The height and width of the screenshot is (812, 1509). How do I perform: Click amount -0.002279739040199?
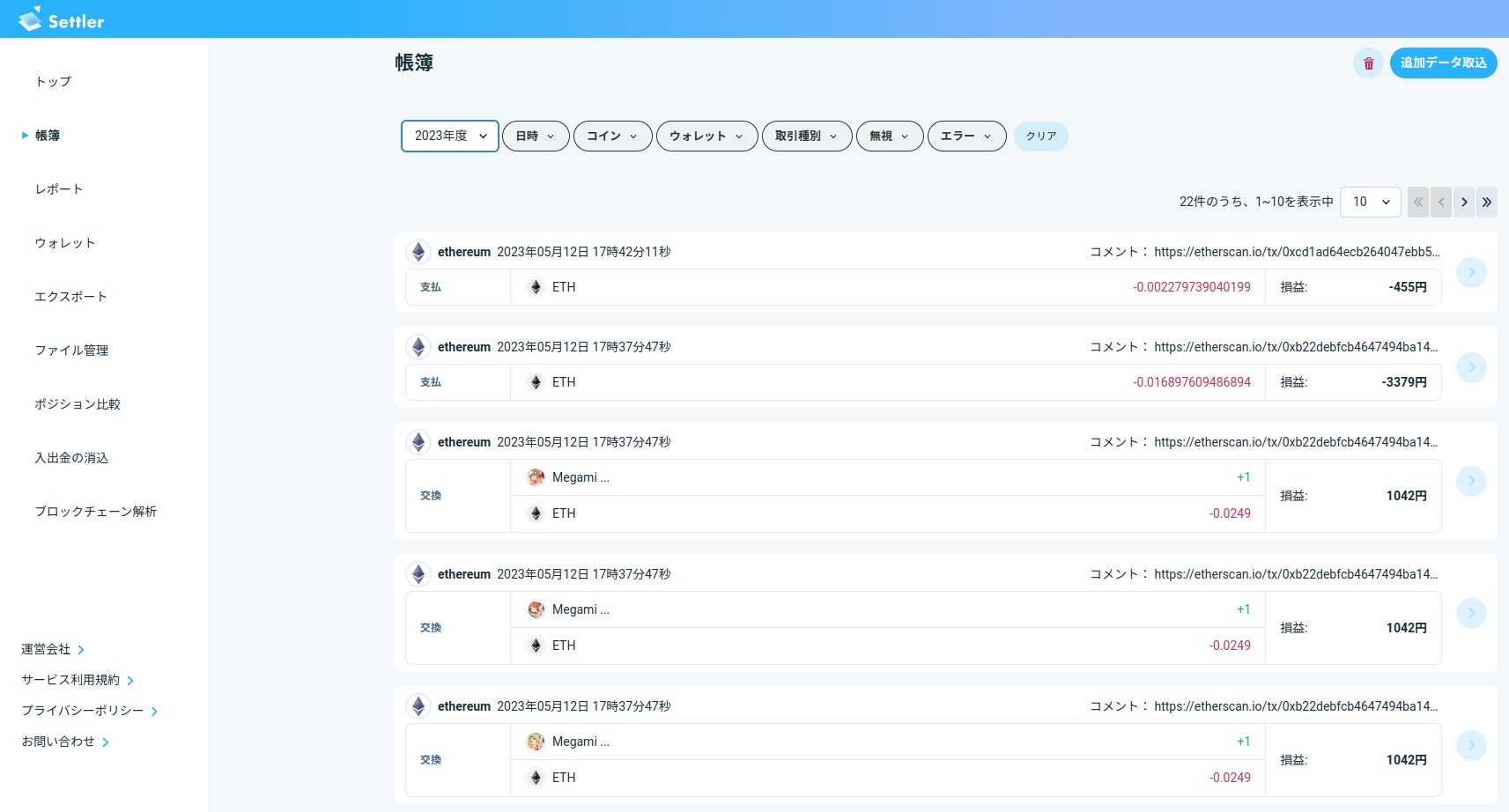[x=1192, y=287]
